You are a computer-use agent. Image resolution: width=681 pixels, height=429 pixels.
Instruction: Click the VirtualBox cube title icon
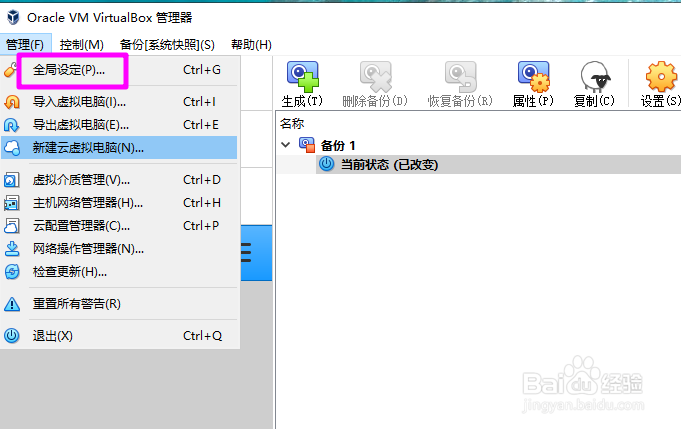click(13, 17)
